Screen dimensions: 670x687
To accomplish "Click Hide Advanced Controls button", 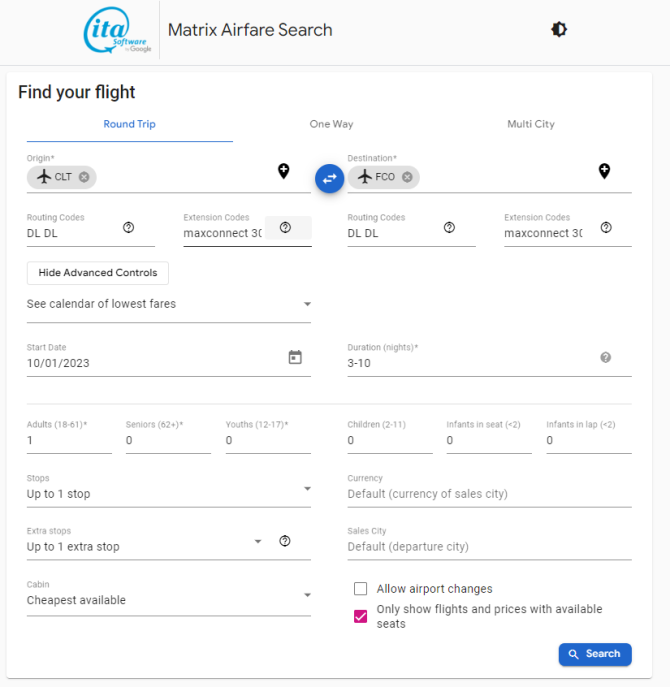I will 98,273.
